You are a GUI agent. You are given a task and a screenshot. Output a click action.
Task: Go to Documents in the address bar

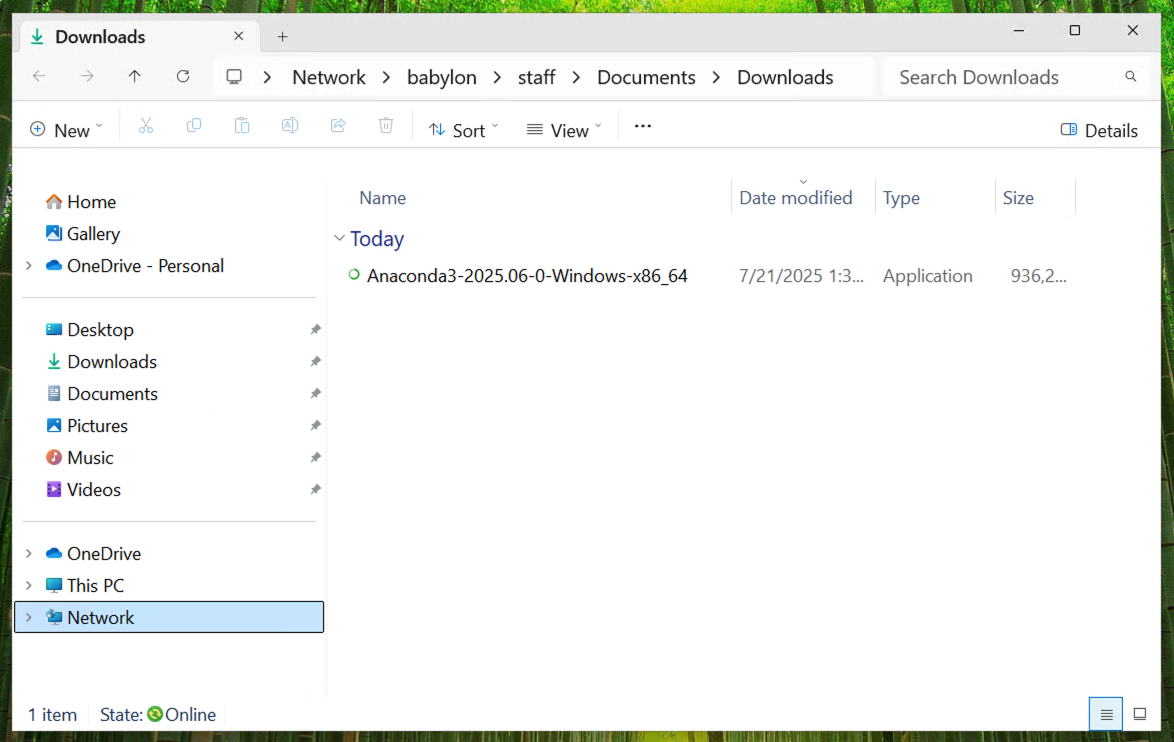click(x=646, y=77)
